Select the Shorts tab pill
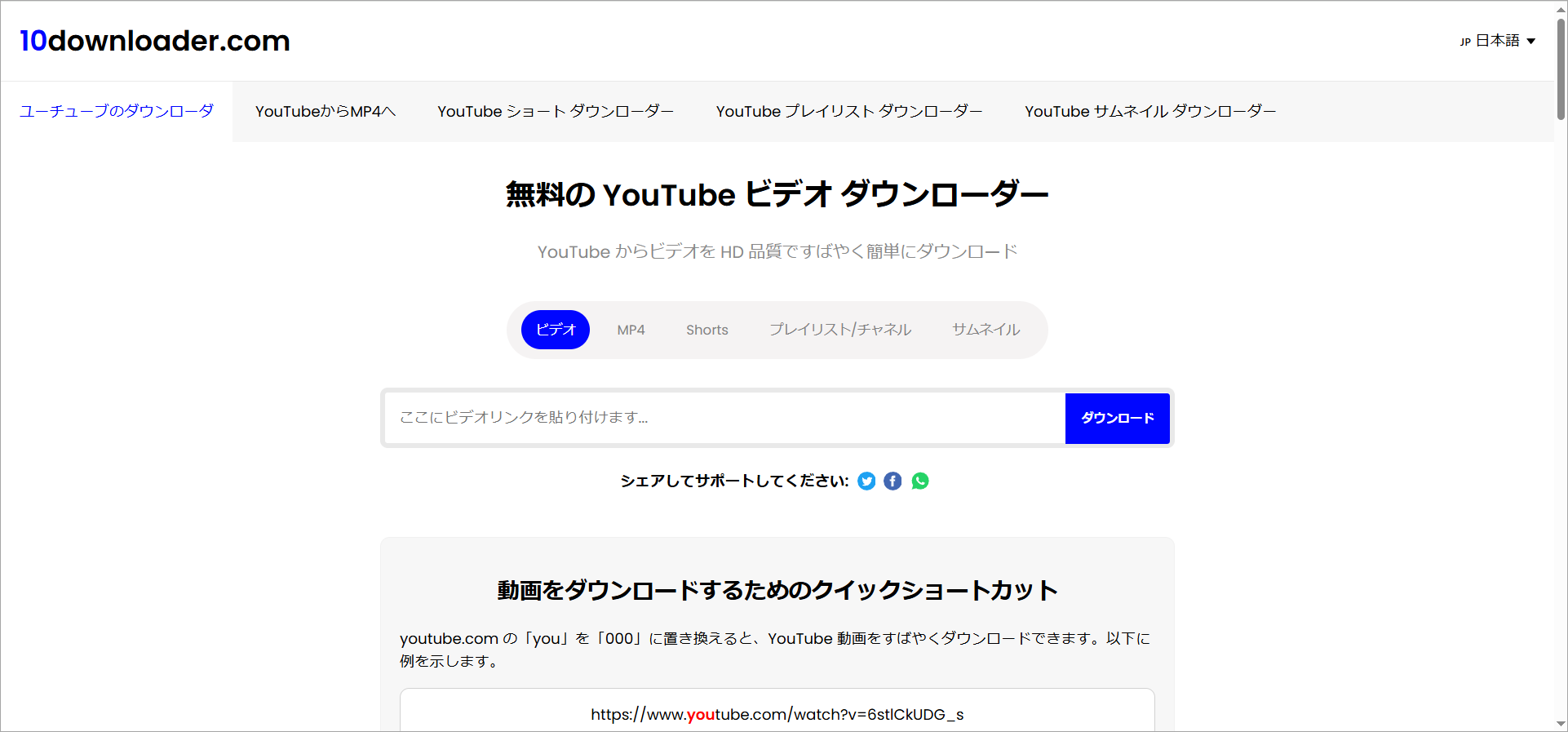The height and width of the screenshot is (732, 1568). pos(707,330)
